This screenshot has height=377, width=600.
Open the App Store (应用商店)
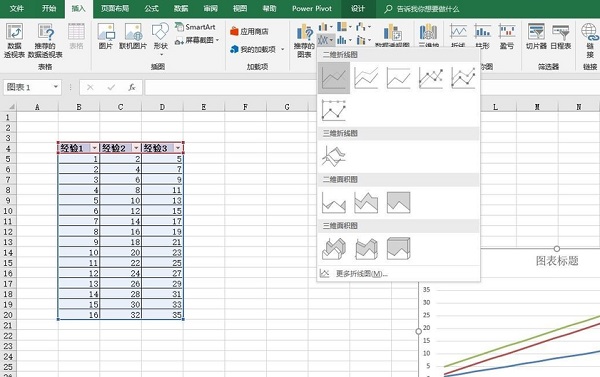click(249, 31)
